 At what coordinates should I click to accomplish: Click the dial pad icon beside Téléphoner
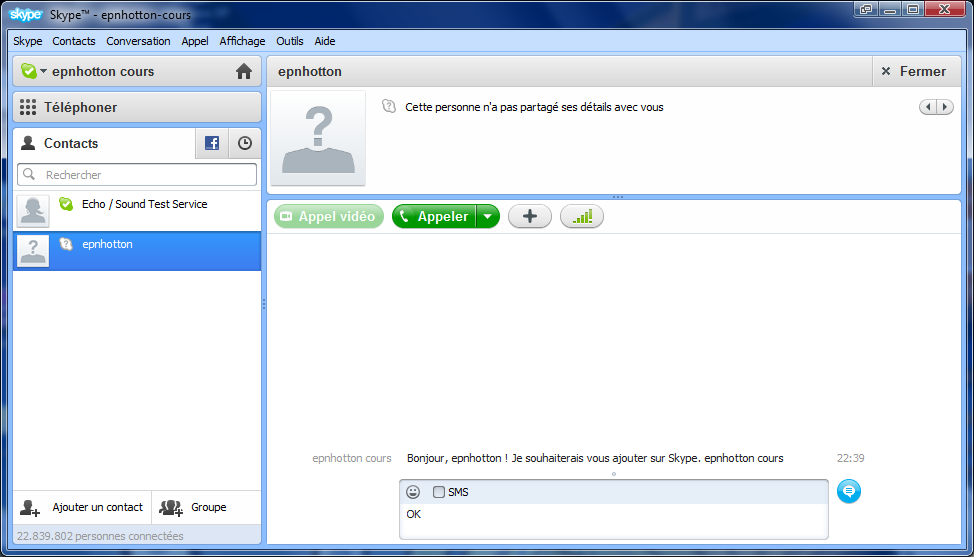click(x=28, y=107)
